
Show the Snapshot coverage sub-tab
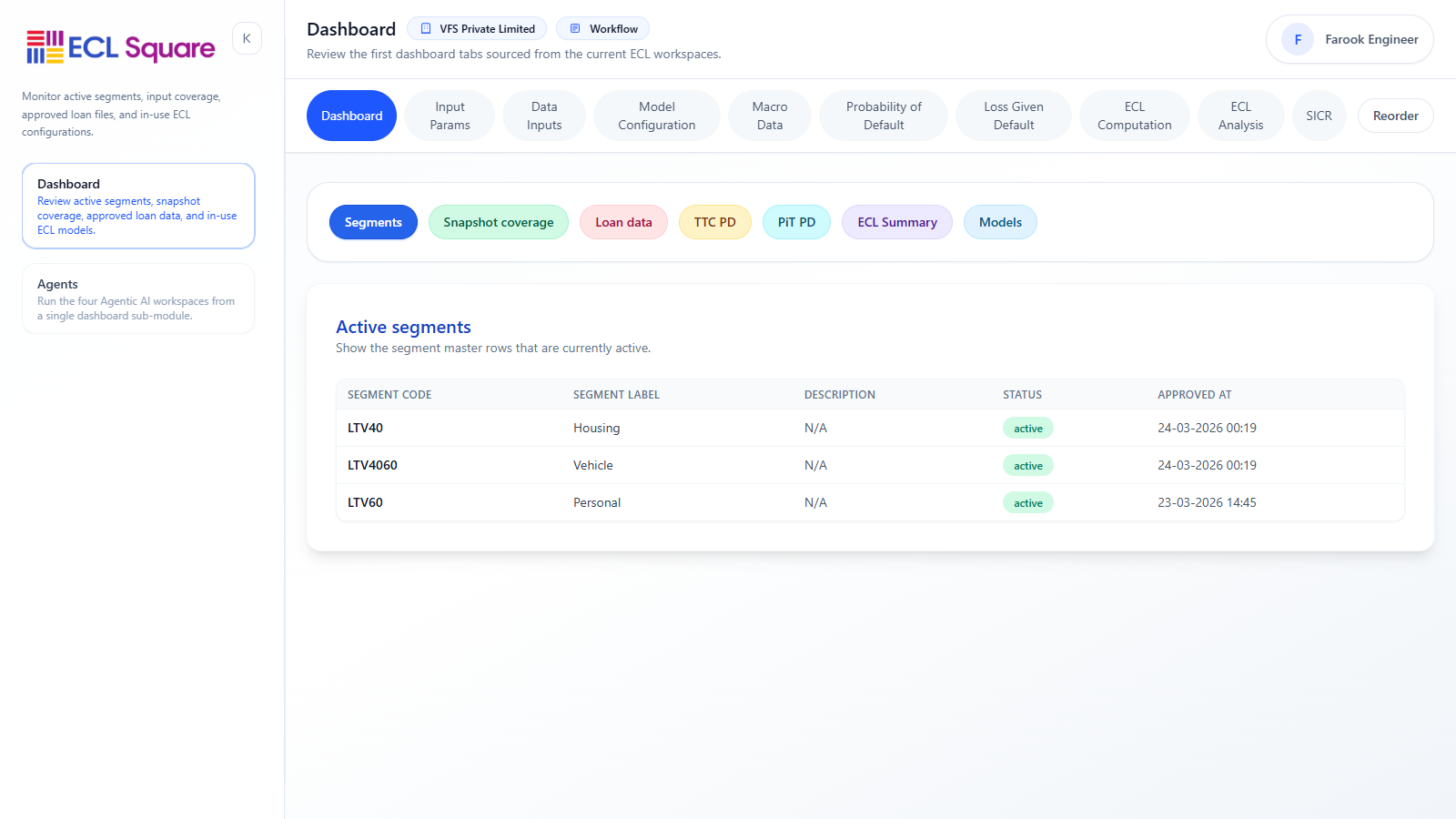(499, 222)
